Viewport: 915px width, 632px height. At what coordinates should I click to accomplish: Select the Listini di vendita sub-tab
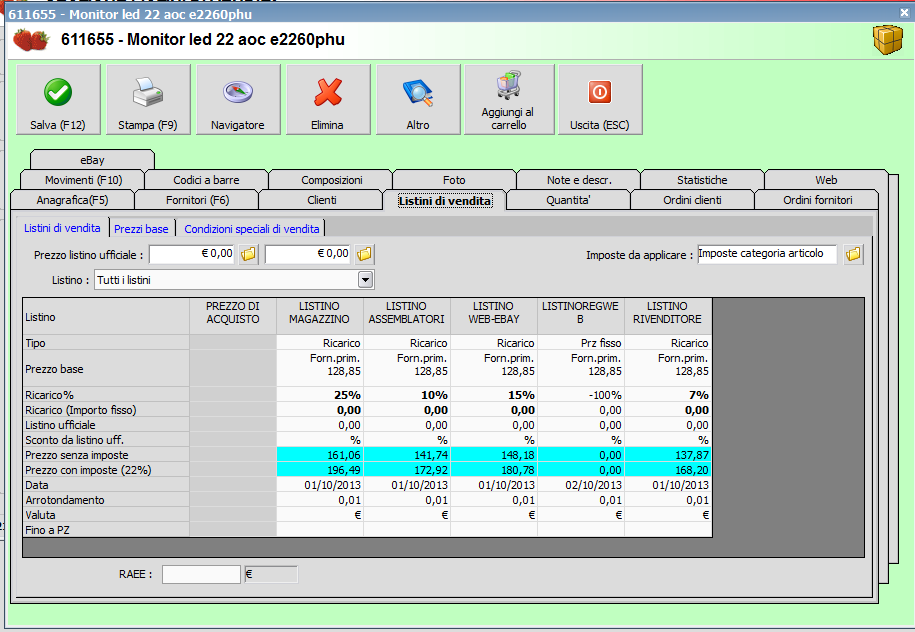pyautogui.click(x=62, y=228)
